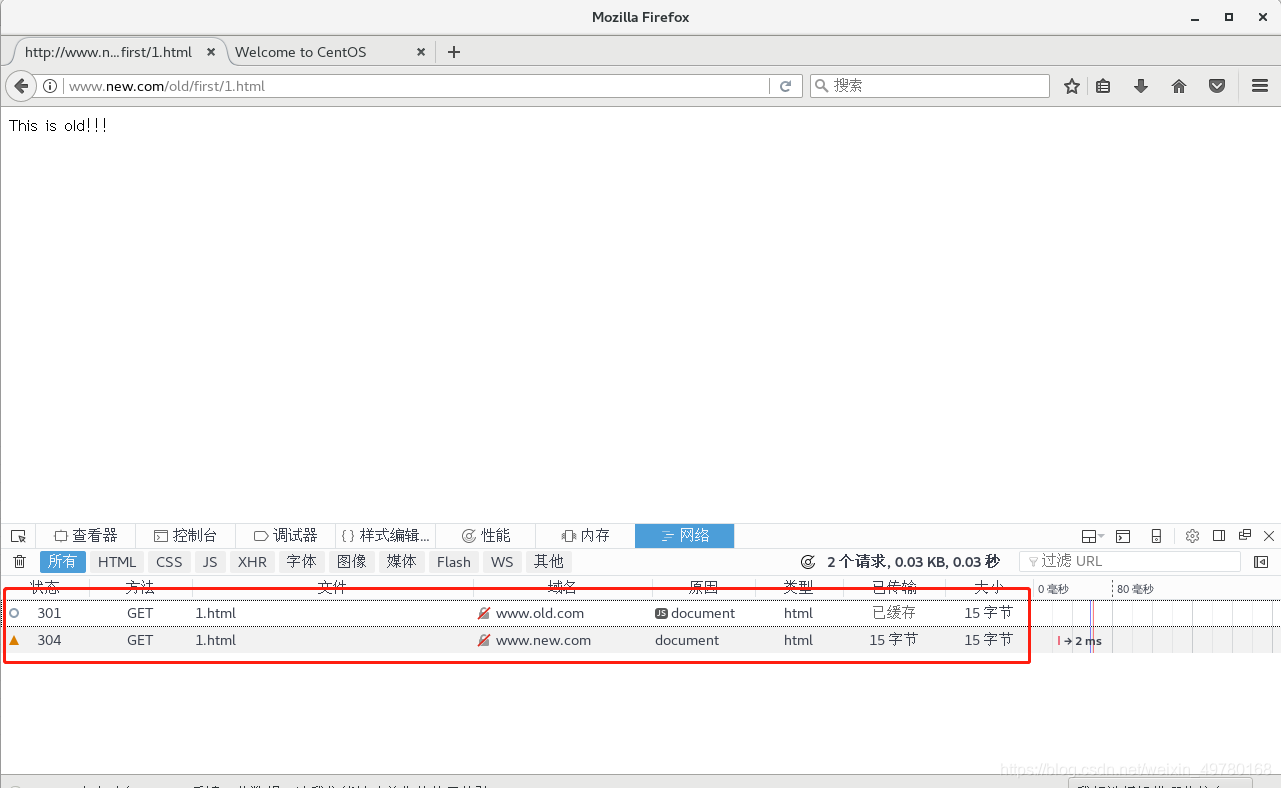Click the browser back arrow button

pyautogui.click(x=21, y=86)
